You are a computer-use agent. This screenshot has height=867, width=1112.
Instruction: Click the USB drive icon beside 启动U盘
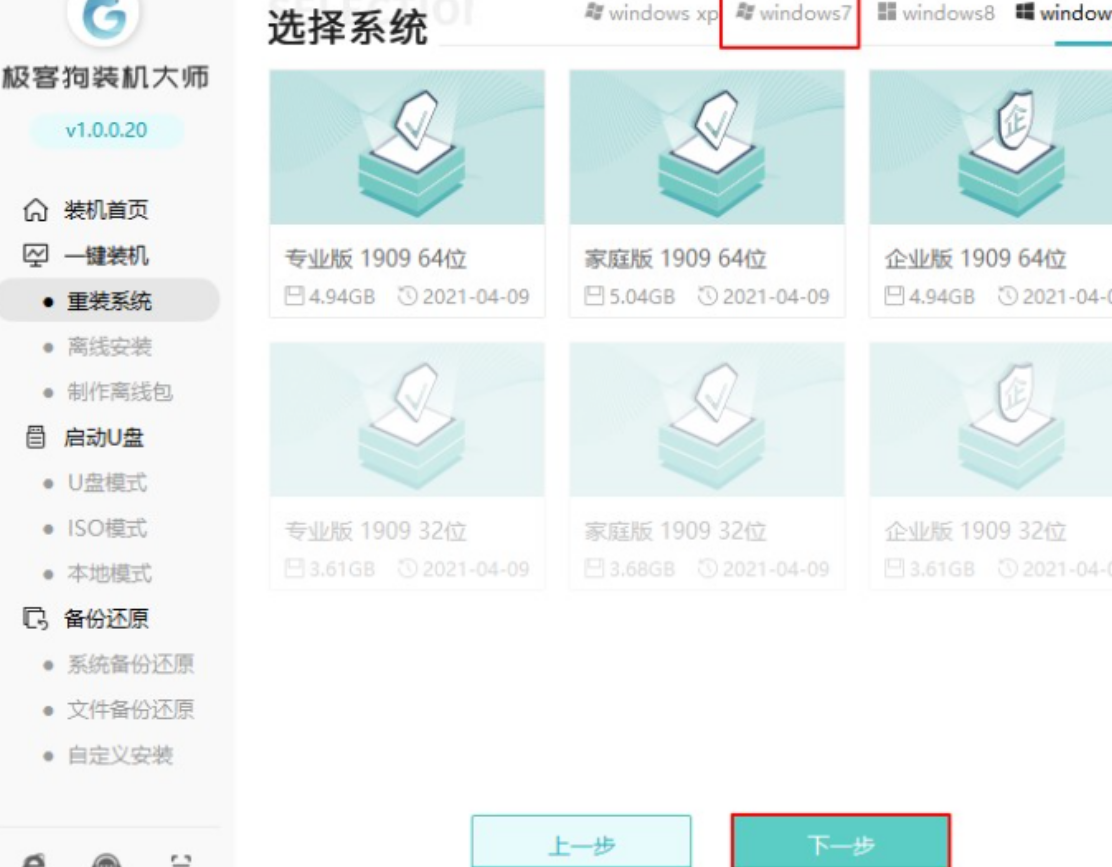point(35,437)
